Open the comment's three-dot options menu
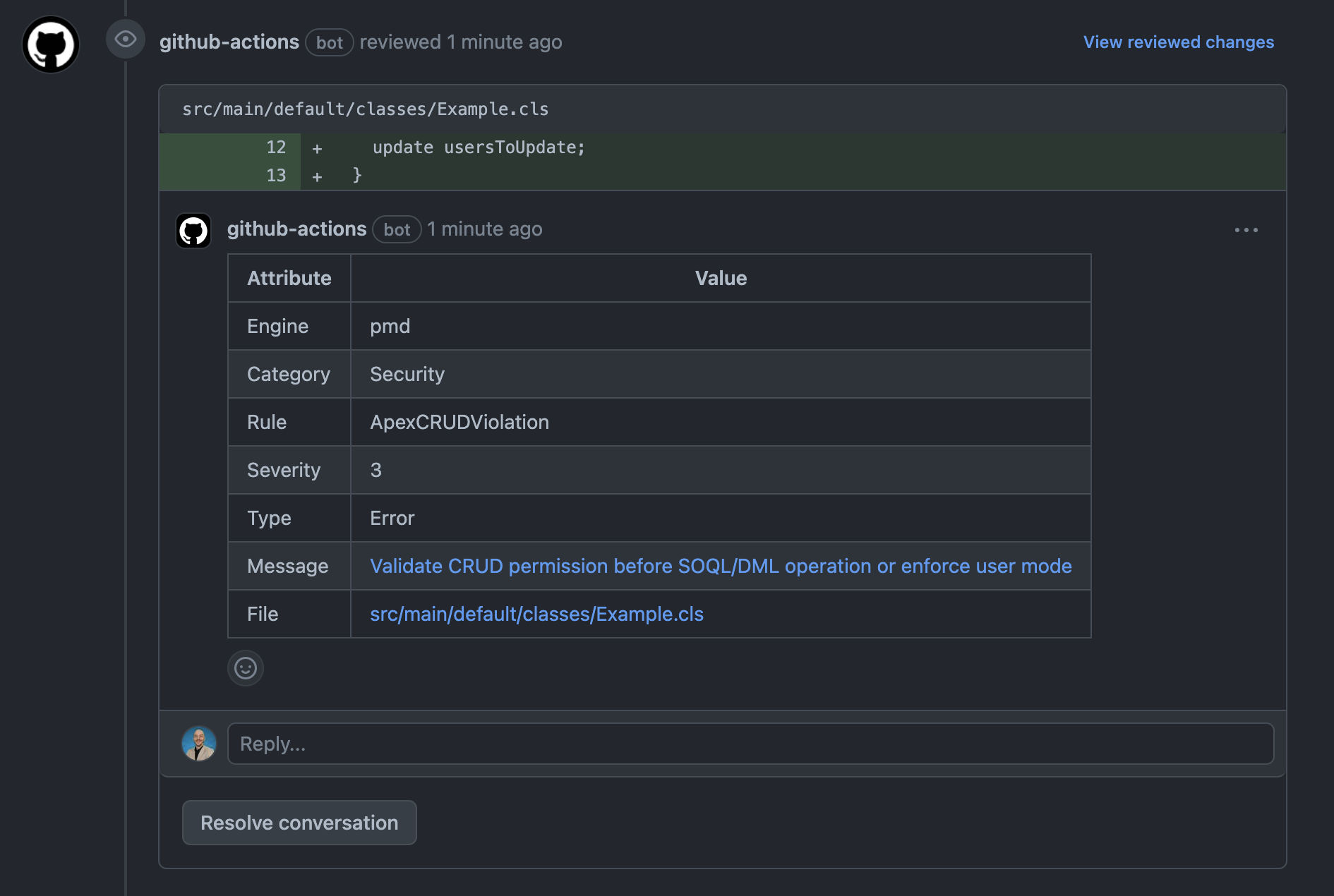This screenshot has width=1334, height=896. (x=1246, y=230)
